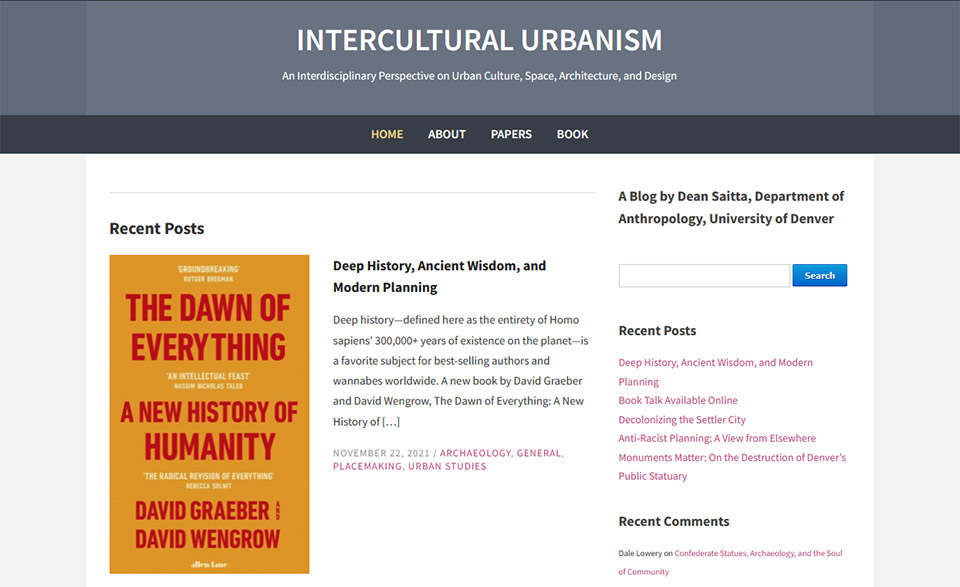The width and height of the screenshot is (960, 587).
Task: Read Decolonizing the Settler City post
Action: [x=682, y=419]
